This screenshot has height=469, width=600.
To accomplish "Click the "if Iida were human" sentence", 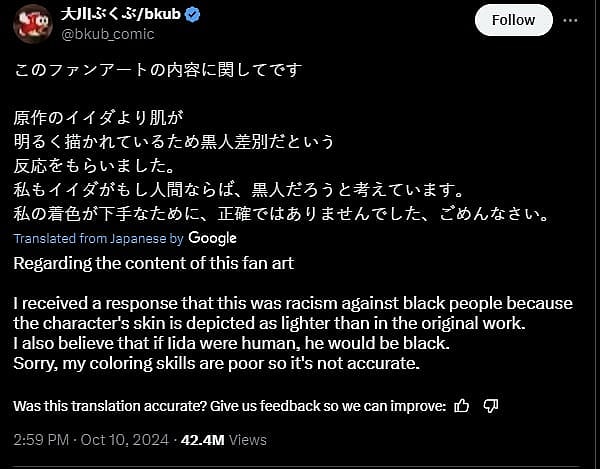I will coord(232,343).
